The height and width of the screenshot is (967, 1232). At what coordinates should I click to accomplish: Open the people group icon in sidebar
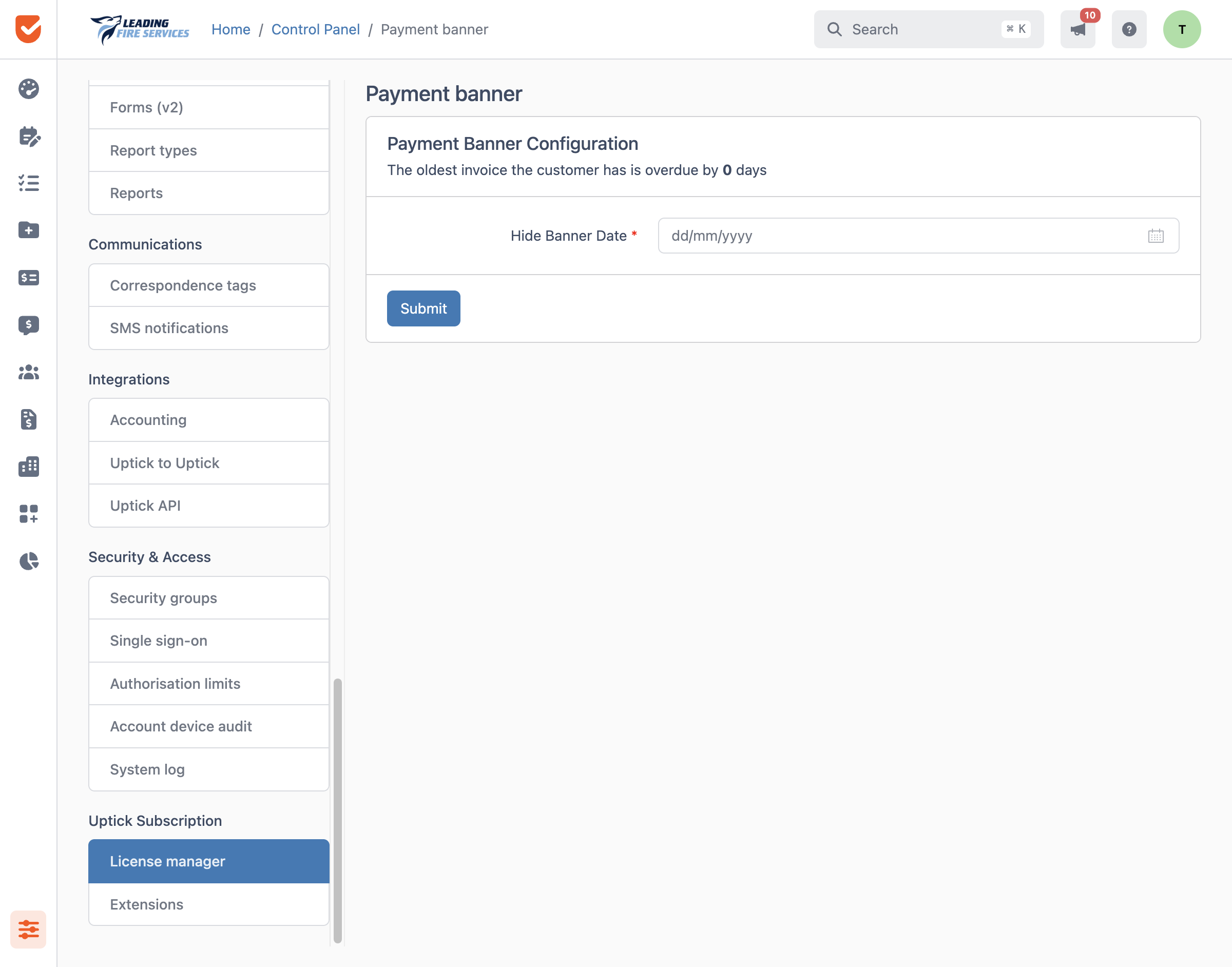tap(28, 372)
